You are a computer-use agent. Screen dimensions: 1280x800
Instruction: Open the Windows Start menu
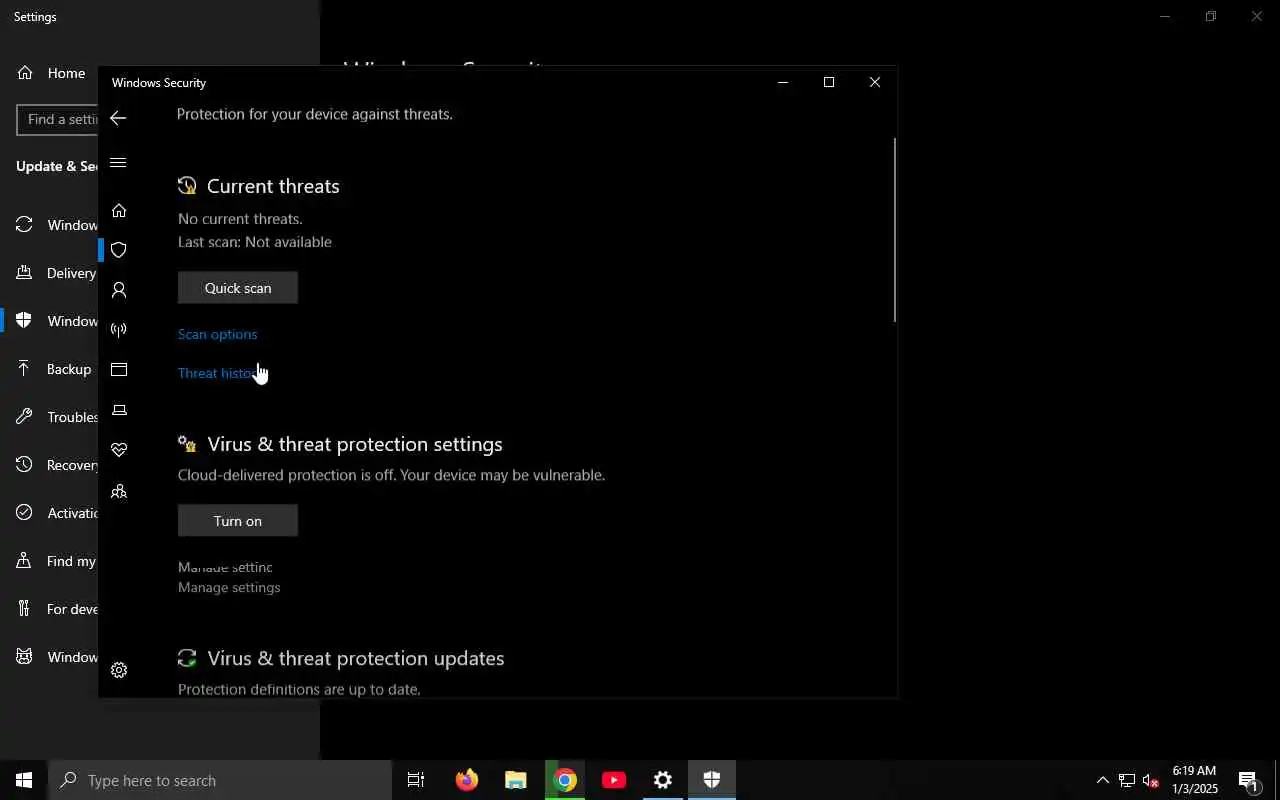tap(24, 780)
